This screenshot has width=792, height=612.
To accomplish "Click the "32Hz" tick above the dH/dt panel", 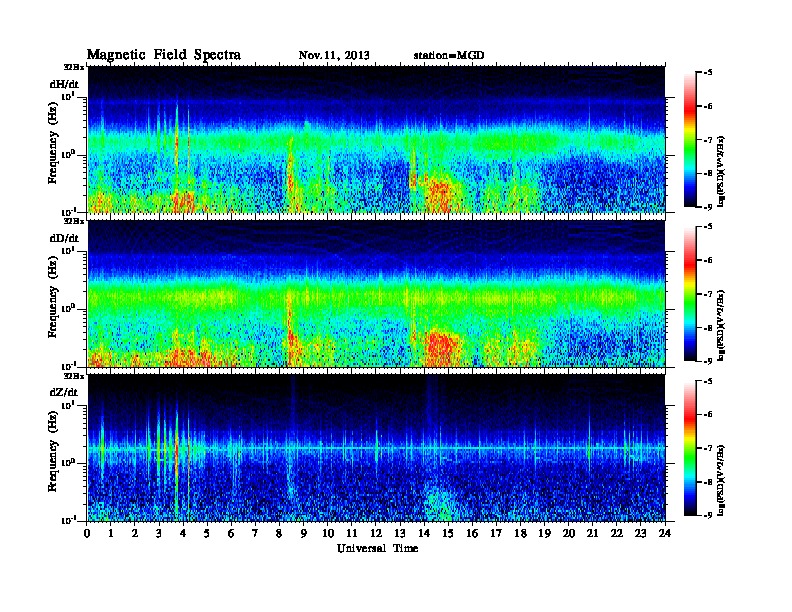I will tap(74, 67).
